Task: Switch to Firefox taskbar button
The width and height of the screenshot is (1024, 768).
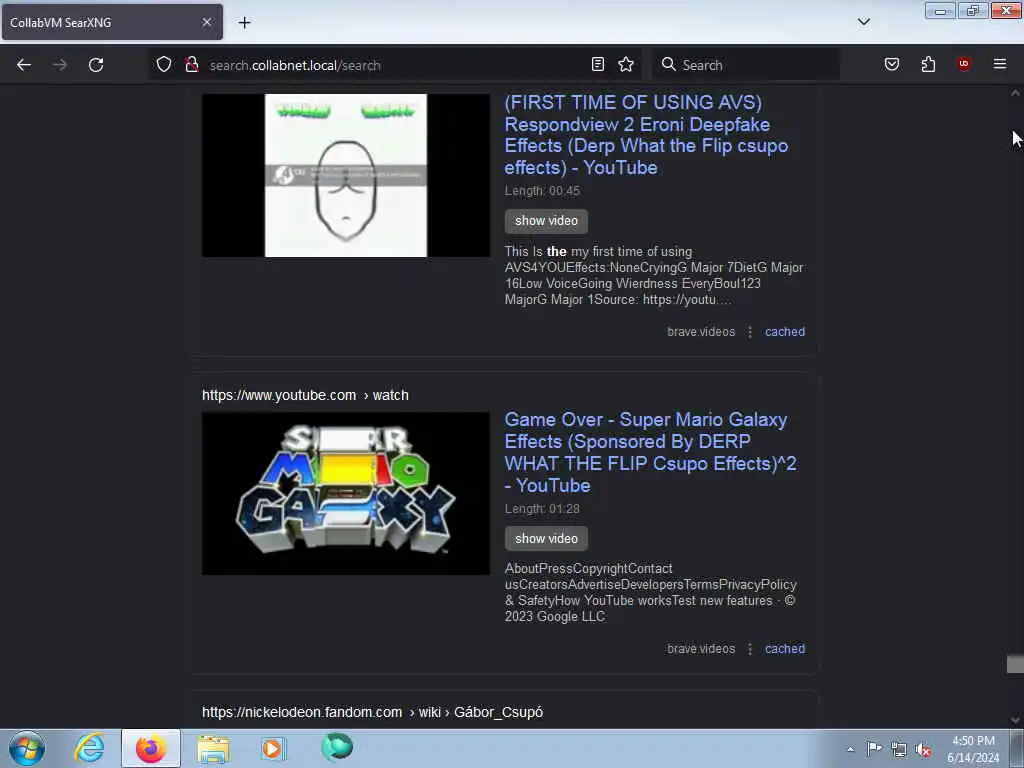Action: pos(151,748)
